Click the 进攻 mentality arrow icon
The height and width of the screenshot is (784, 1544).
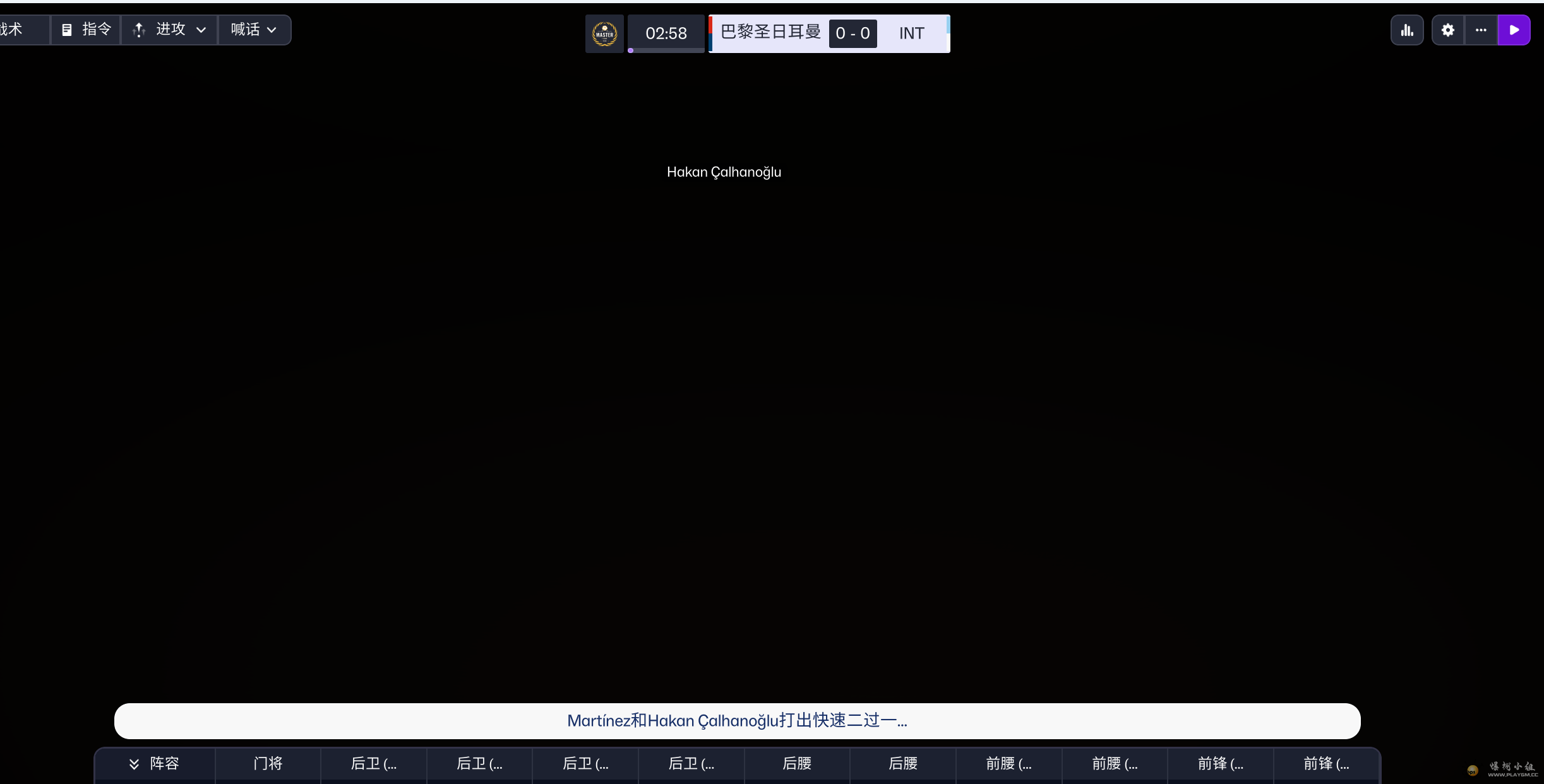pyautogui.click(x=140, y=30)
